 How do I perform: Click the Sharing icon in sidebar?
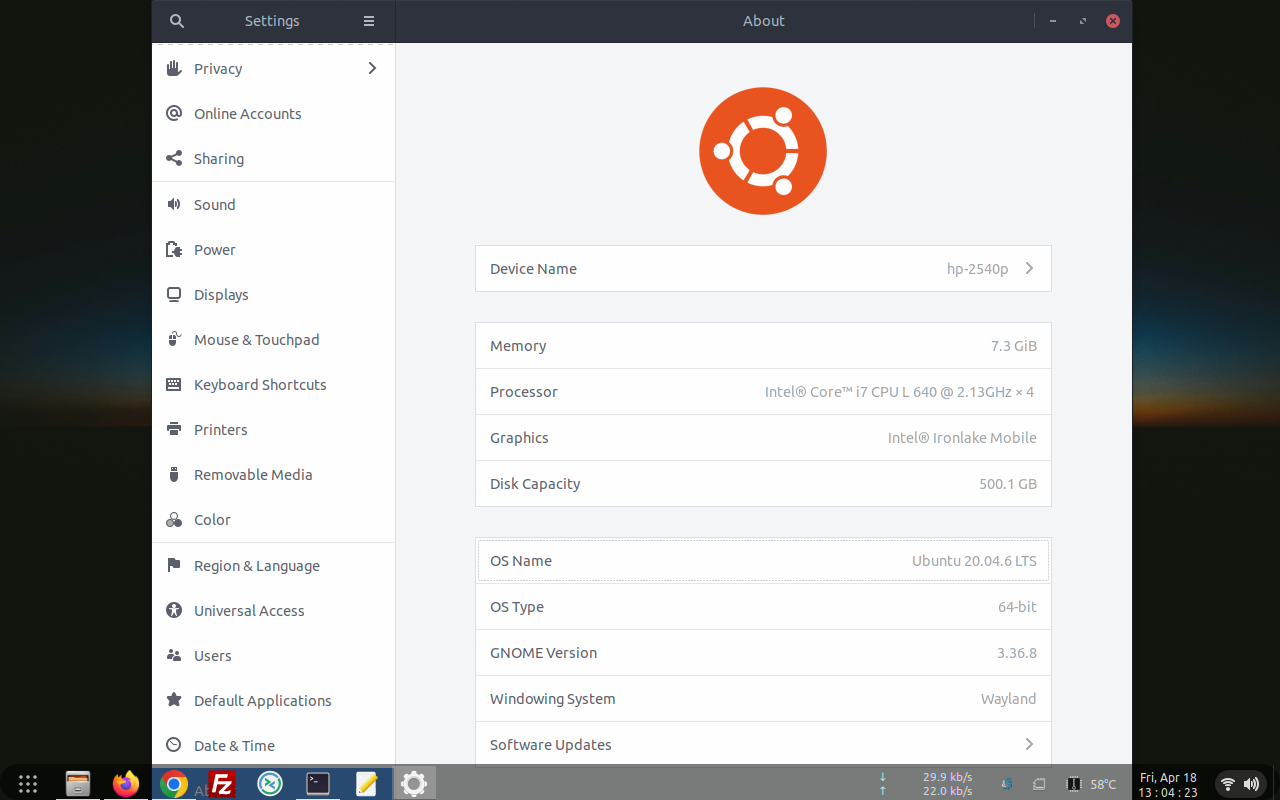click(x=174, y=158)
